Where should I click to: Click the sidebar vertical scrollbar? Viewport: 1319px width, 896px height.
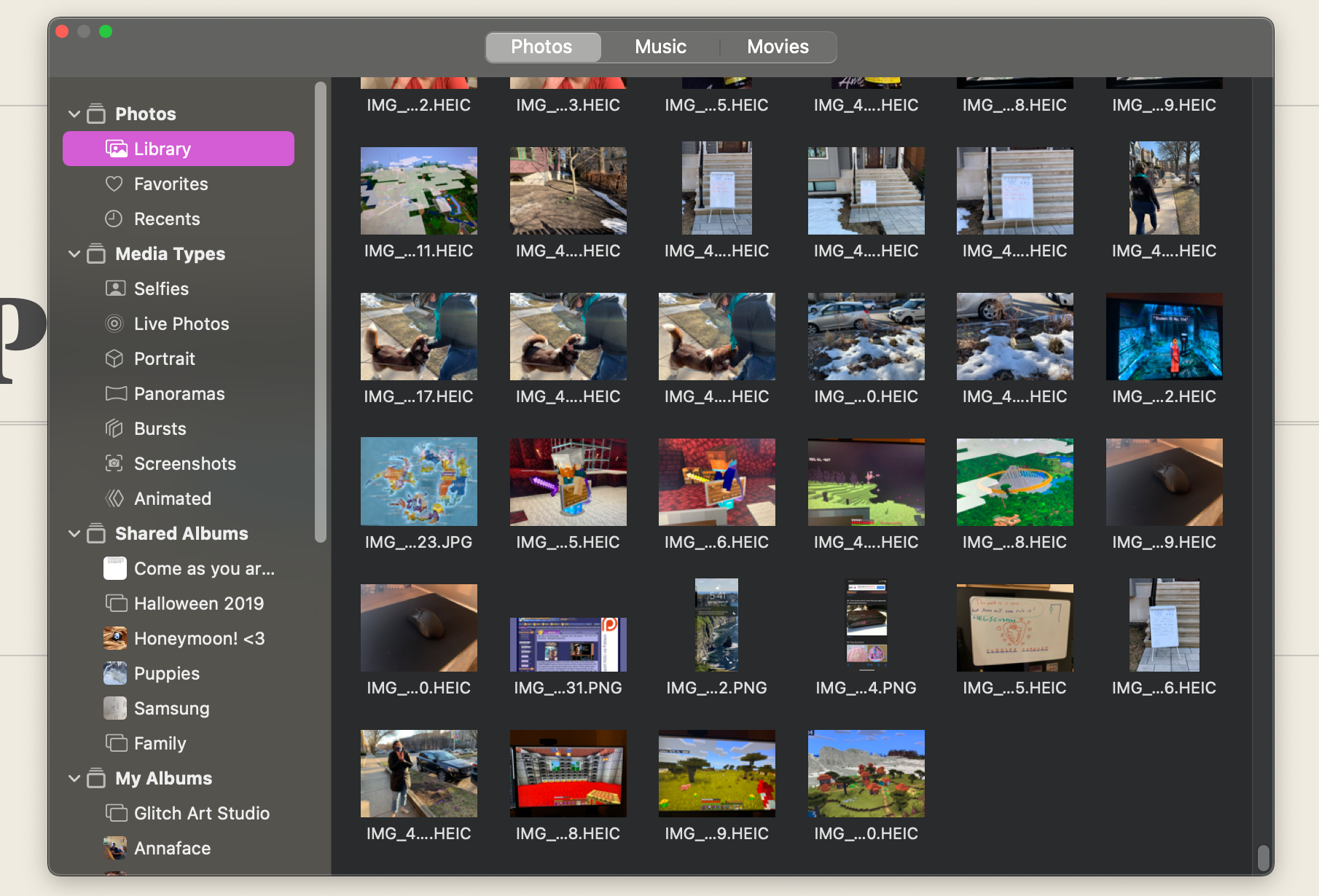click(320, 313)
